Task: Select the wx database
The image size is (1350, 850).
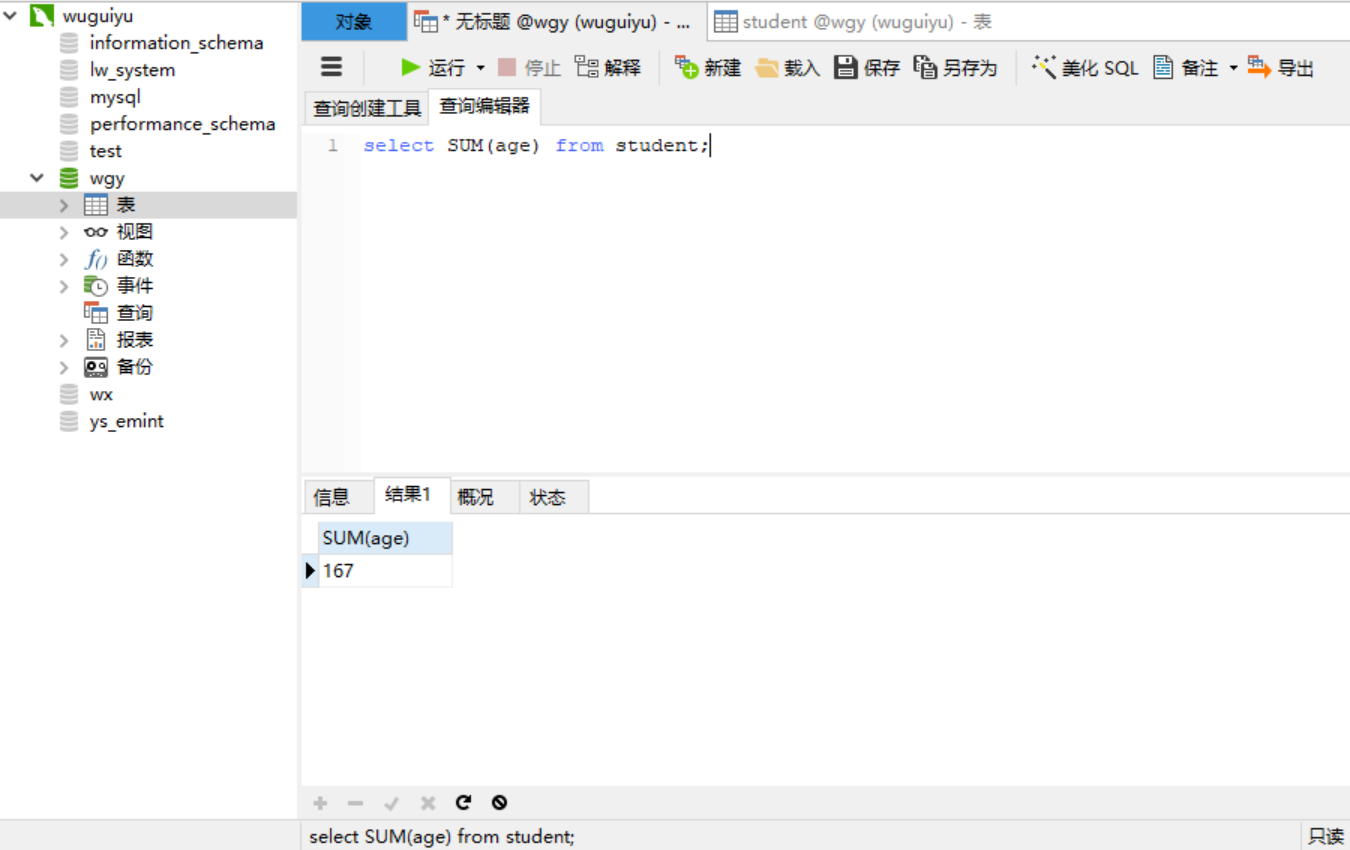Action: (x=101, y=394)
